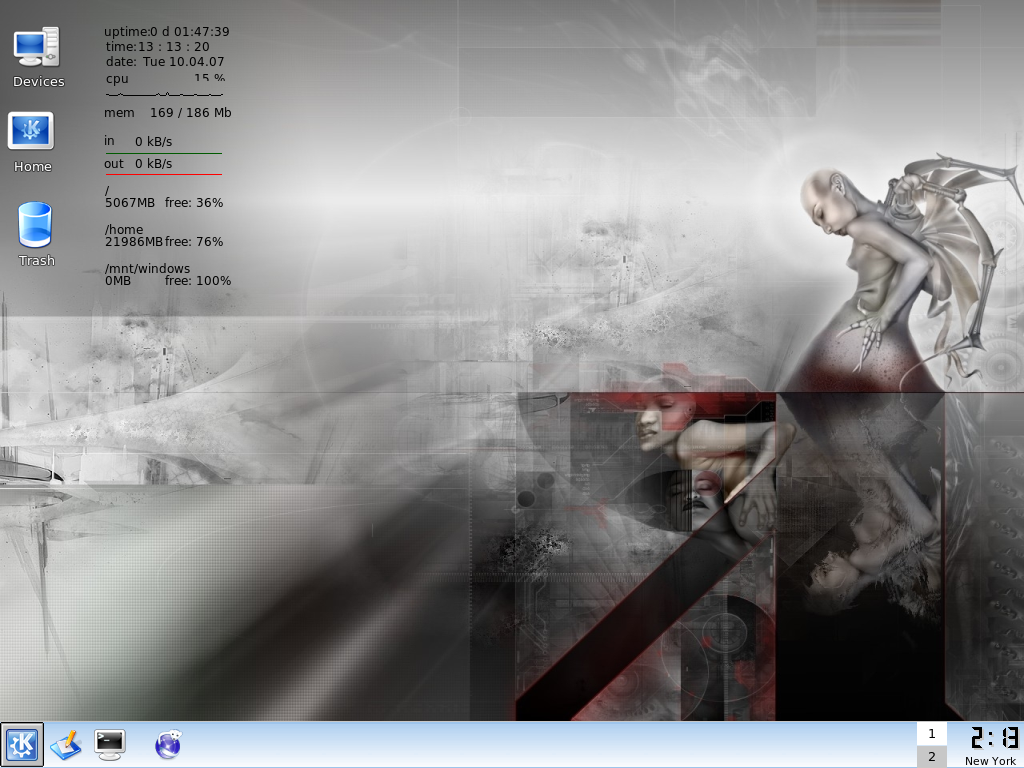
Task: Click the panel digital clock
Action: (x=993, y=738)
